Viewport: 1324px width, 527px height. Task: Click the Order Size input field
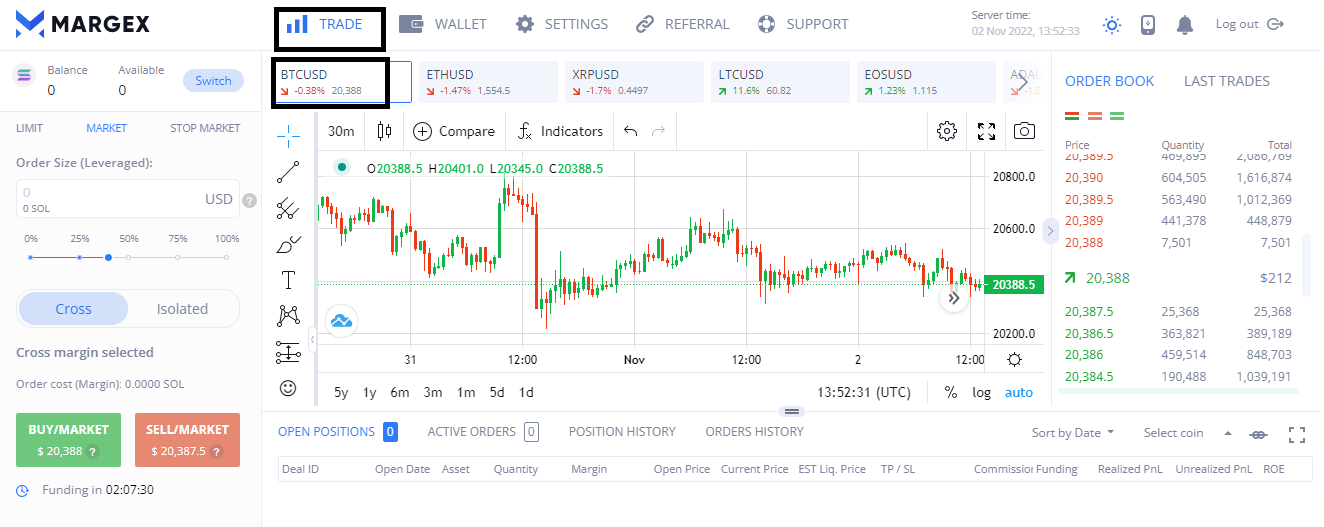110,199
